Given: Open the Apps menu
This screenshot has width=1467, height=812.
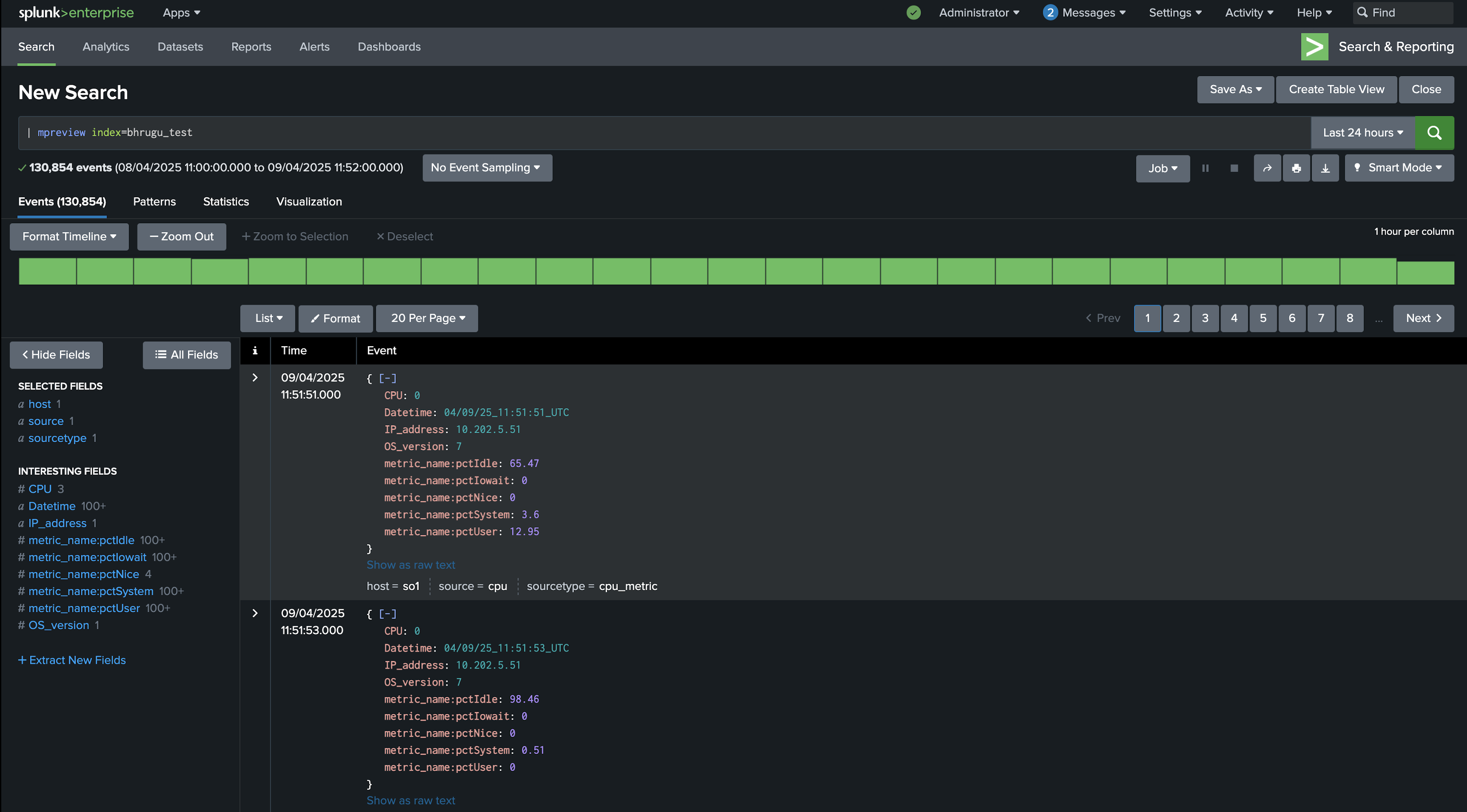Looking at the screenshot, I should coord(181,12).
